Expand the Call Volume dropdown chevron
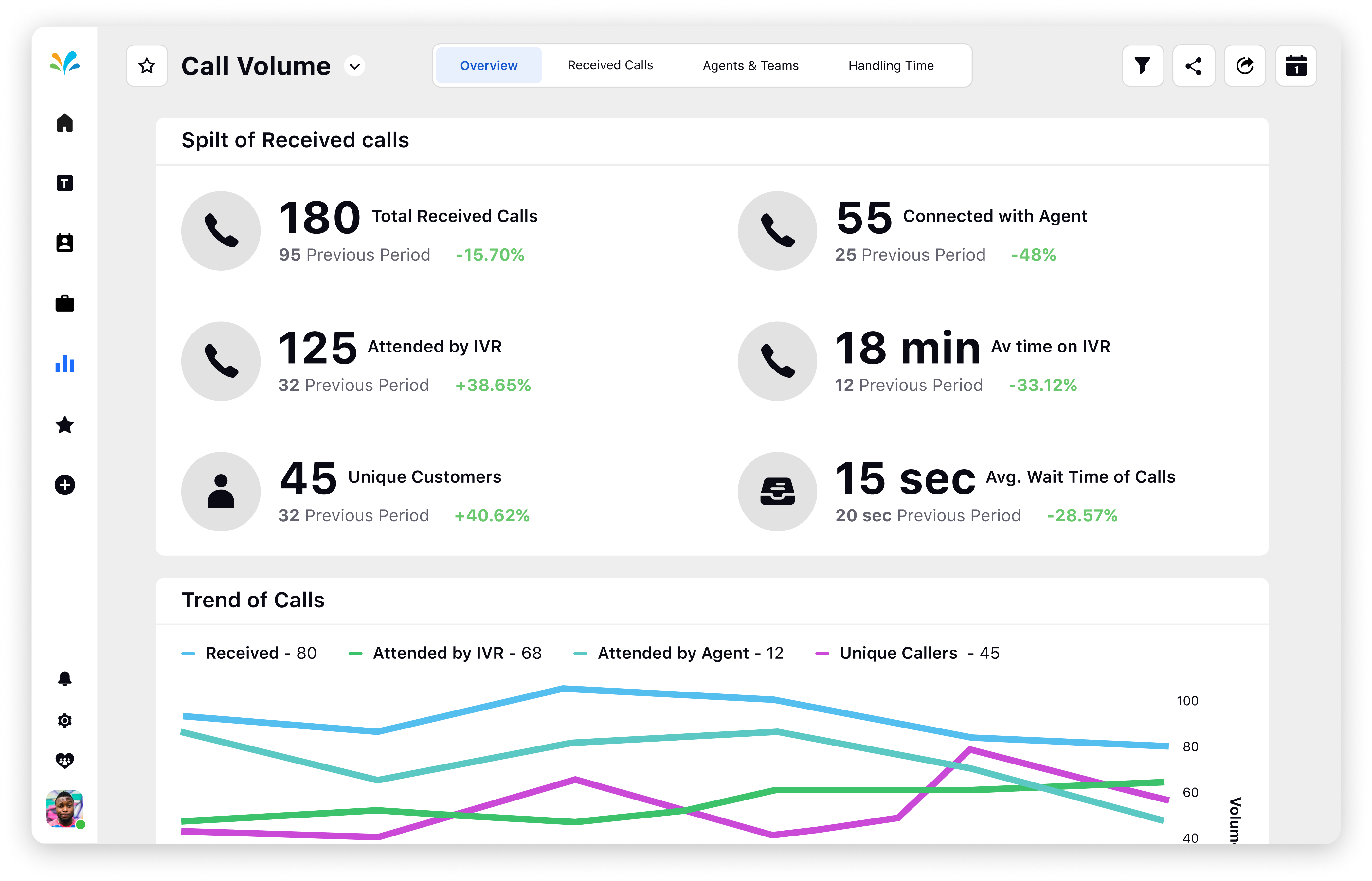 tap(354, 66)
